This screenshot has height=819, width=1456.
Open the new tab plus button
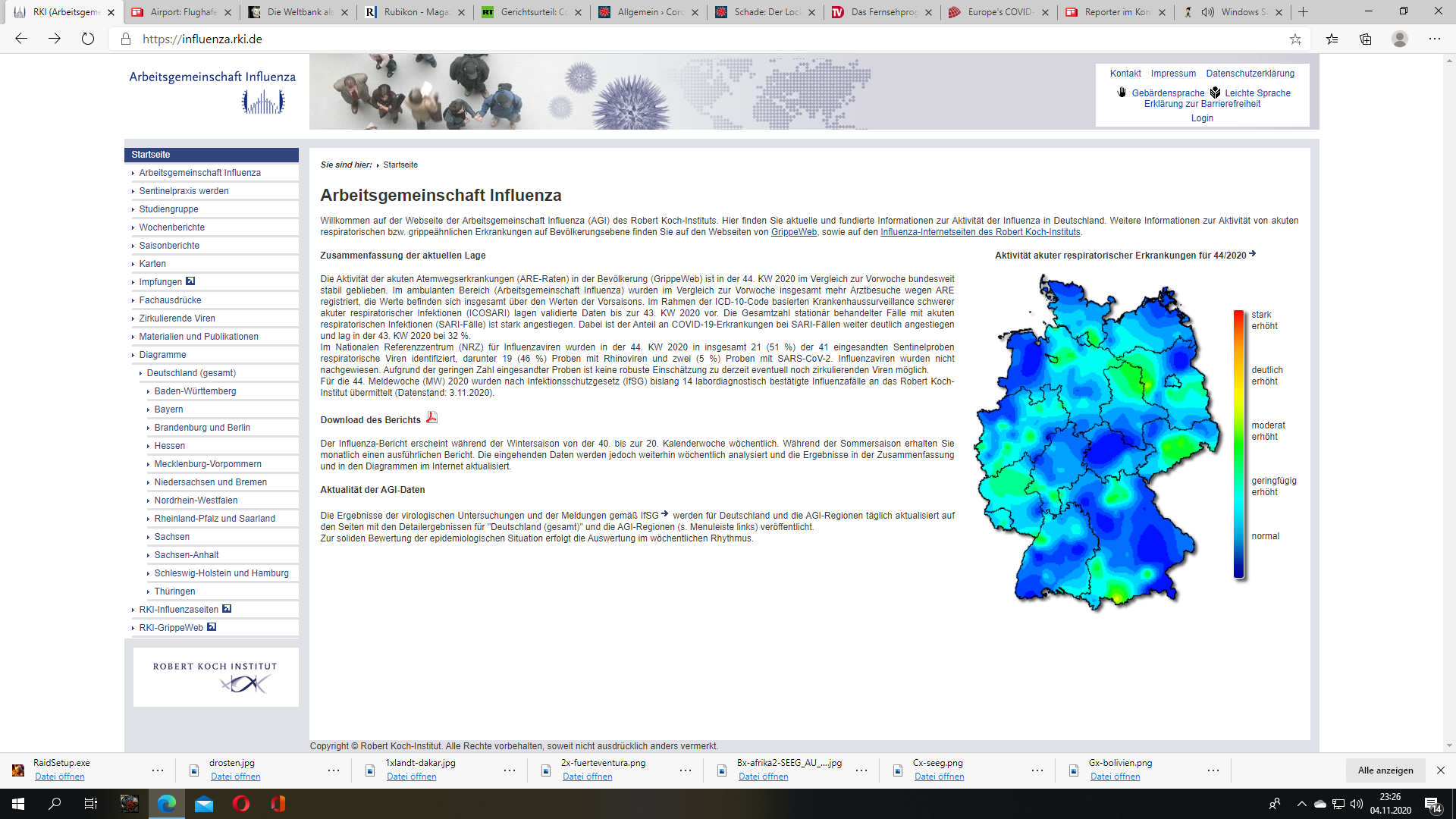pyautogui.click(x=1304, y=12)
